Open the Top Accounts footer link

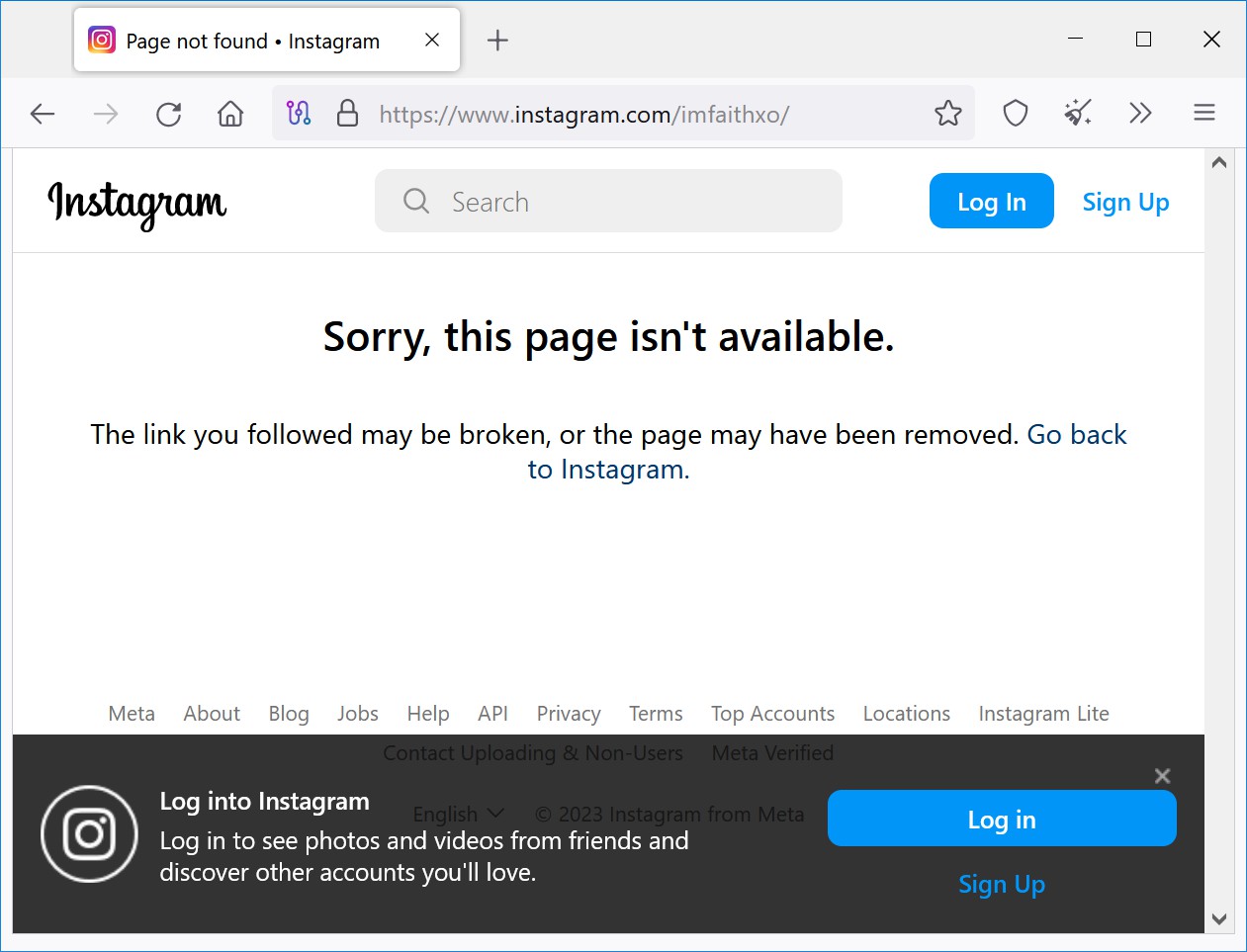772,714
